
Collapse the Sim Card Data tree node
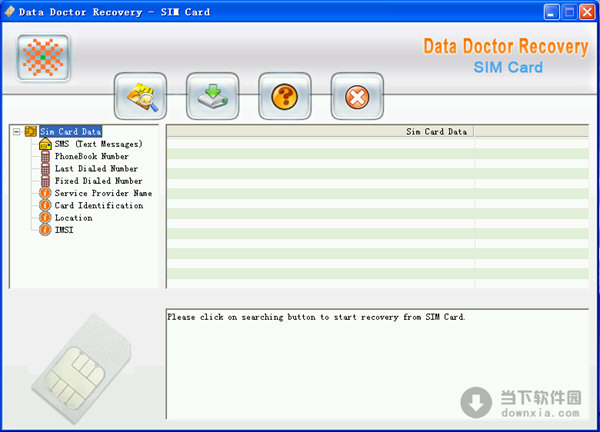[x=16, y=132]
